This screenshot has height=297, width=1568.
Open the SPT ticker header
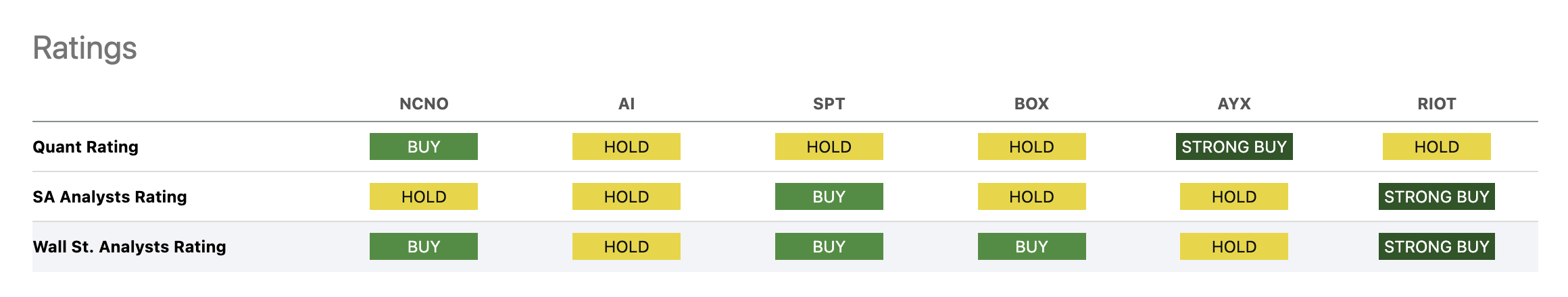pos(829,104)
